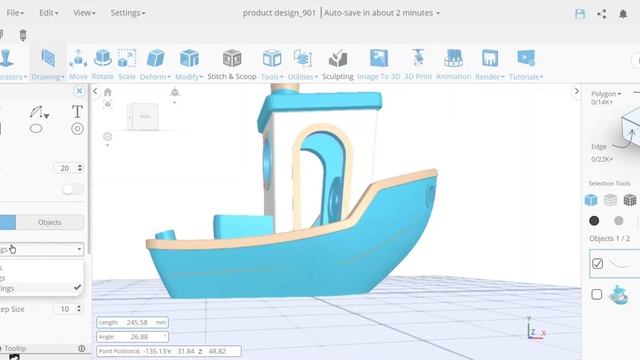Toggle the switch in drawing panel
The width and height of the screenshot is (640, 360).
[73, 189]
